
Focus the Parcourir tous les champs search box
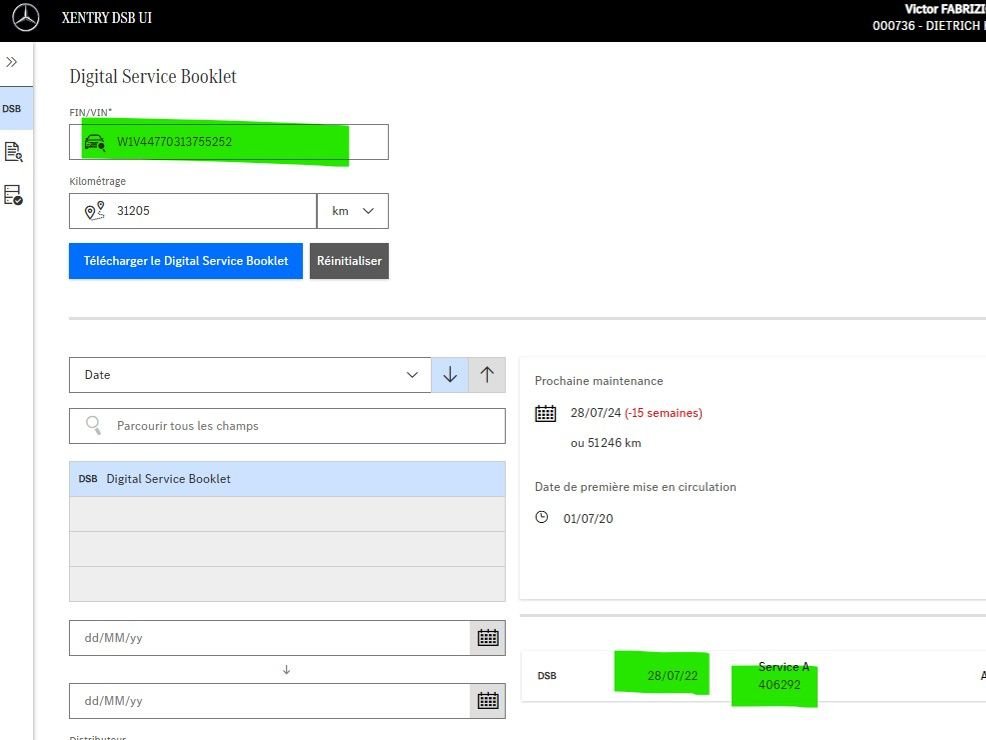(x=287, y=426)
